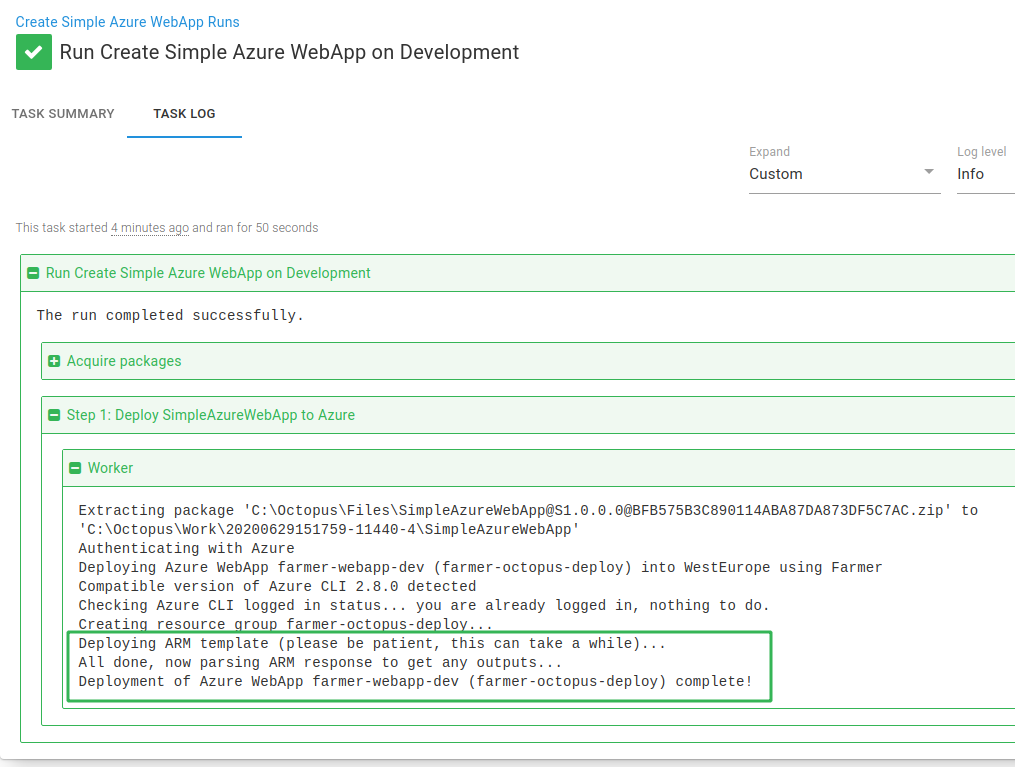Click the Acquire packages section label
The height and width of the screenshot is (767, 1015).
124,361
